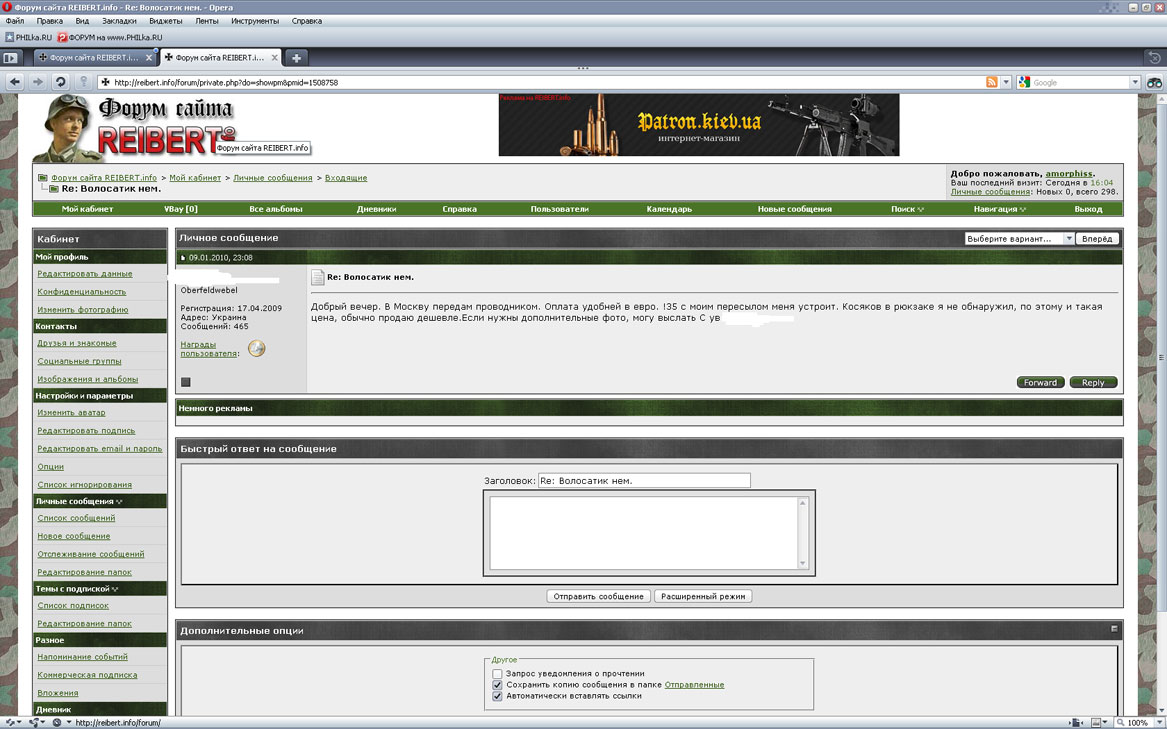This screenshot has height=729, width=1167.
Task: Click the REIBERT forum logo
Action: (x=134, y=128)
